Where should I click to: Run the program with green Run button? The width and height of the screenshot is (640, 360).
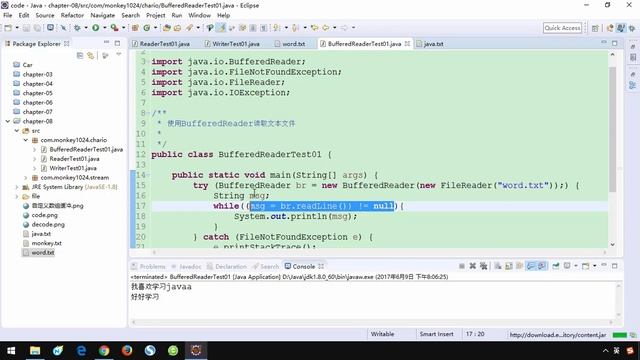click(96, 28)
